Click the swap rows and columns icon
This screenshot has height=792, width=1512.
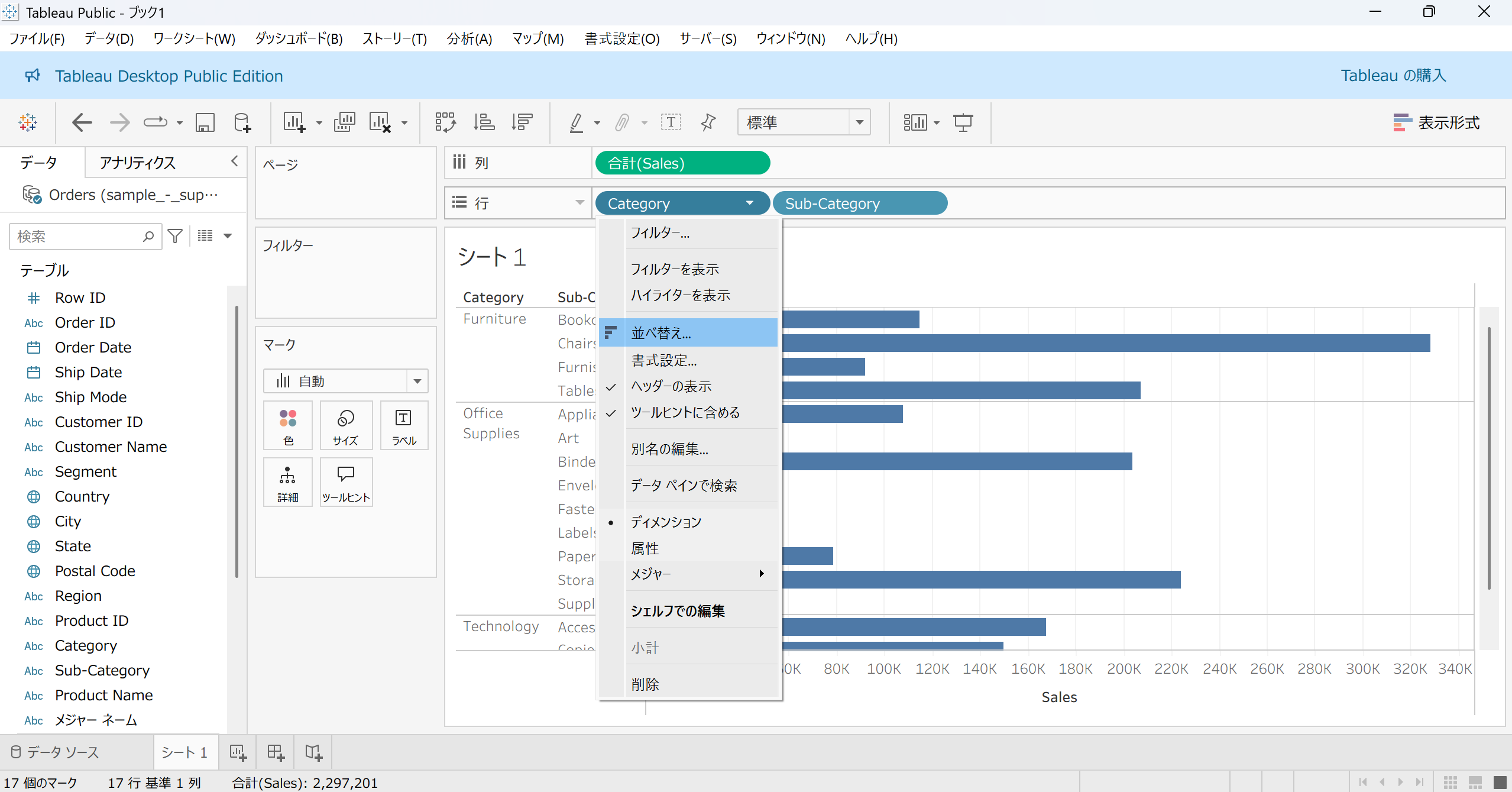445,122
